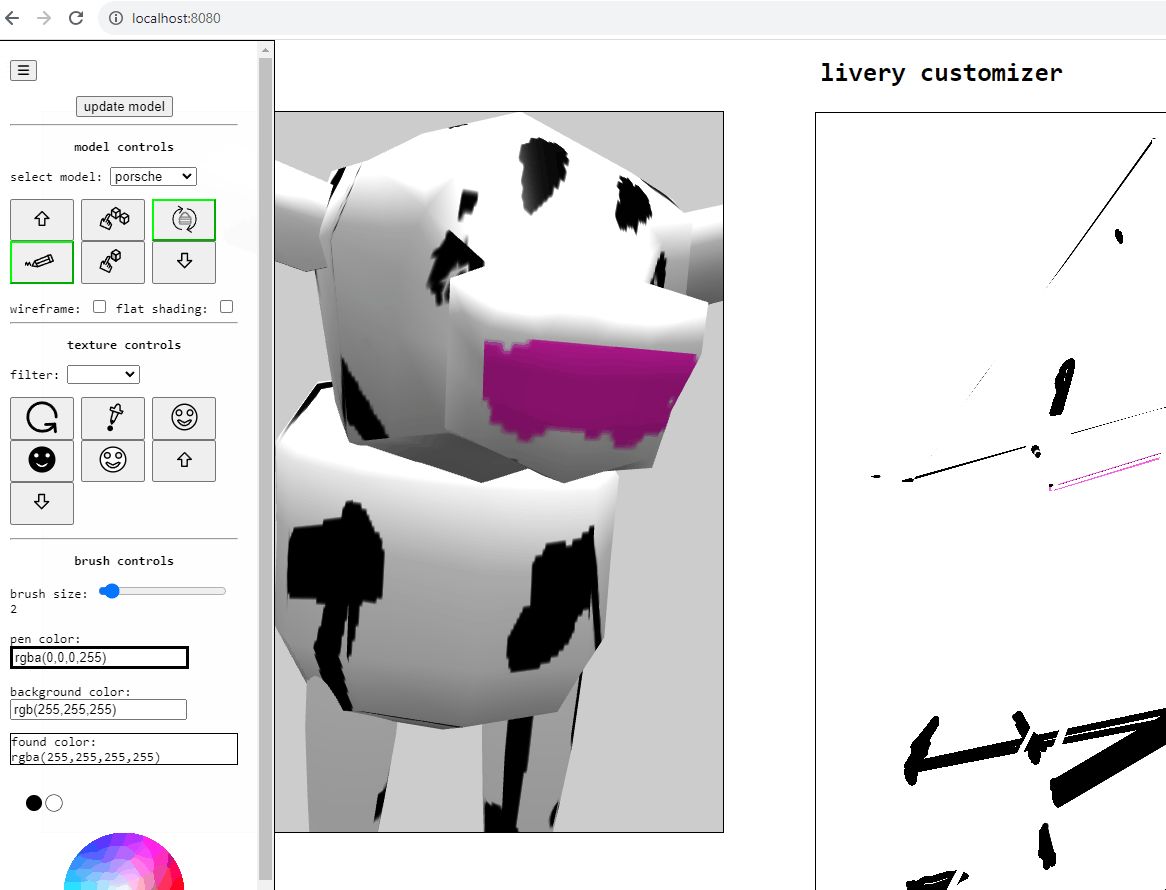Toggle the auto-rotate model button
The width and height of the screenshot is (1166, 890).
pyautogui.click(x=184, y=219)
